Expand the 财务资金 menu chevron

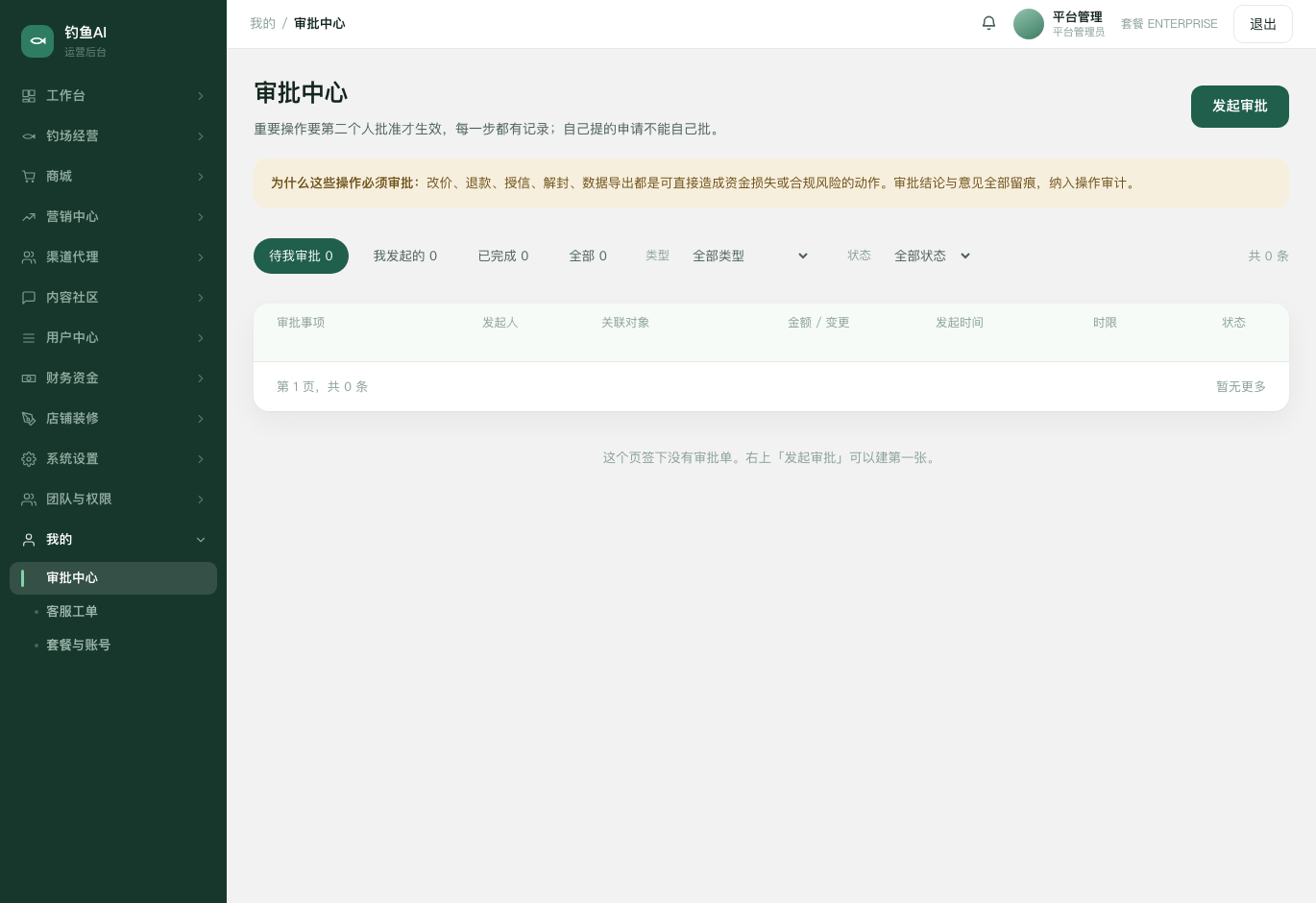click(x=201, y=378)
